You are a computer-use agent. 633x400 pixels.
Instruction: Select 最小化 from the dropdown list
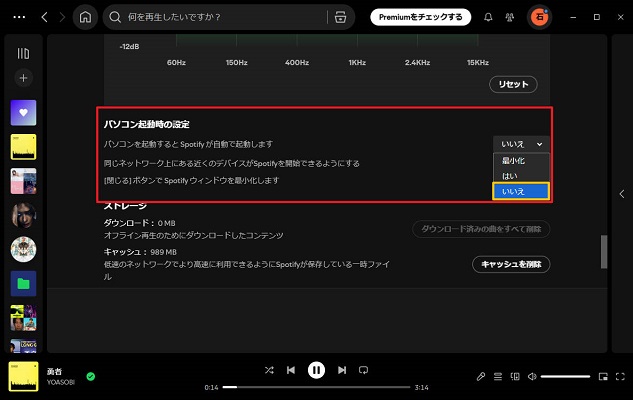tap(521, 161)
